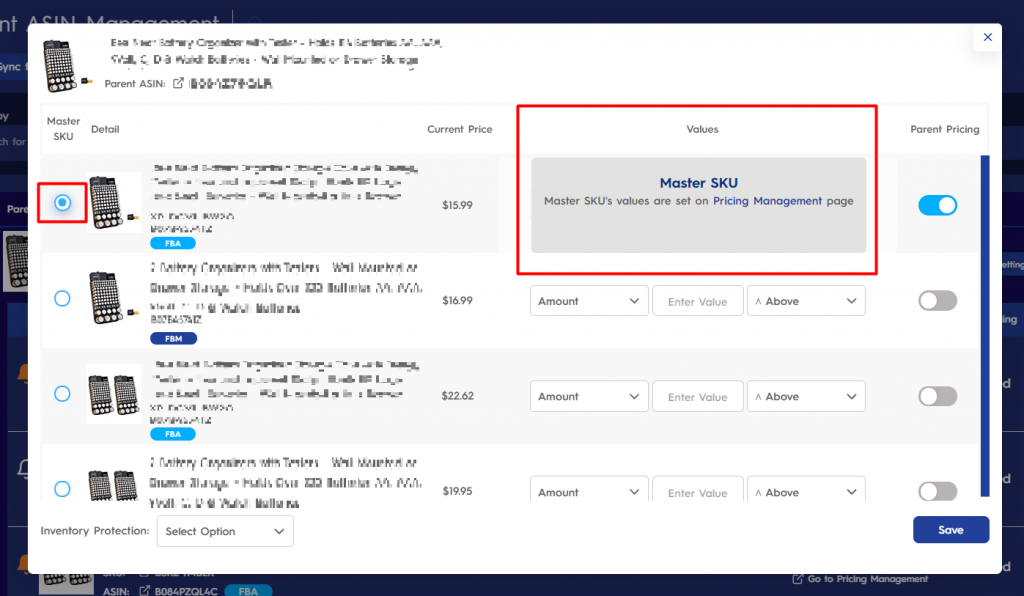Expand Above dropdown in the $22.62 row
Image resolution: width=1024 pixels, height=596 pixels.
click(x=806, y=396)
